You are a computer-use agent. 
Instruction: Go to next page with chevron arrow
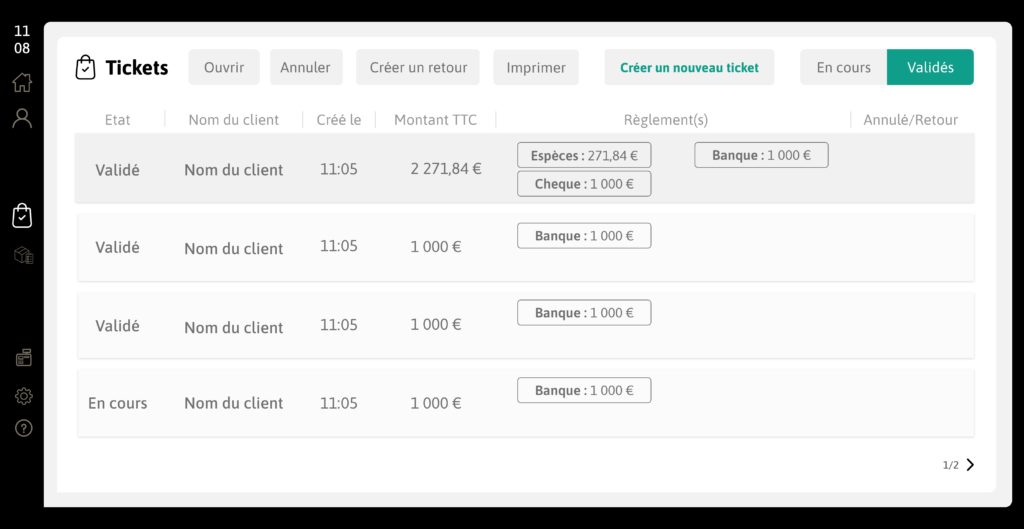coord(970,464)
